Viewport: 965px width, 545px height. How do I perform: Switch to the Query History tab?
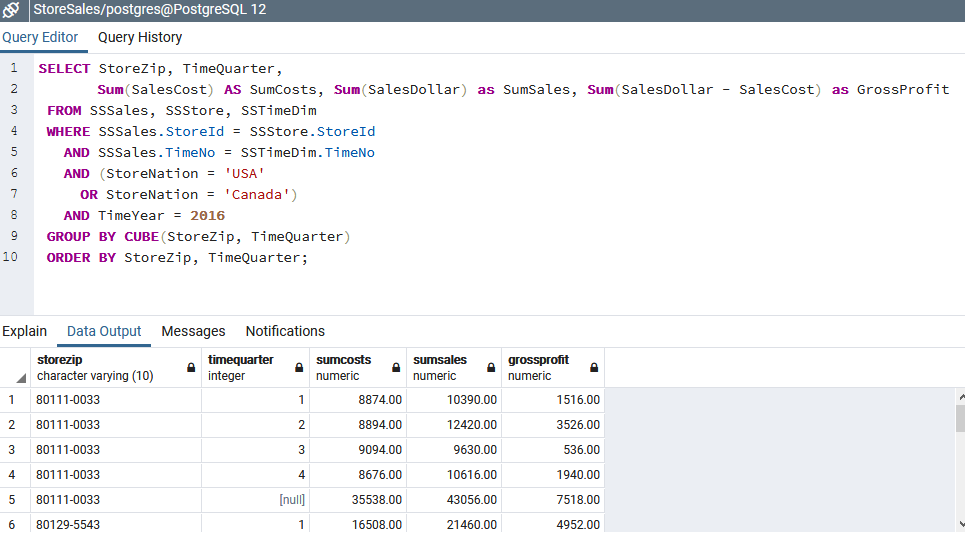pyautogui.click(x=140, y=37)
